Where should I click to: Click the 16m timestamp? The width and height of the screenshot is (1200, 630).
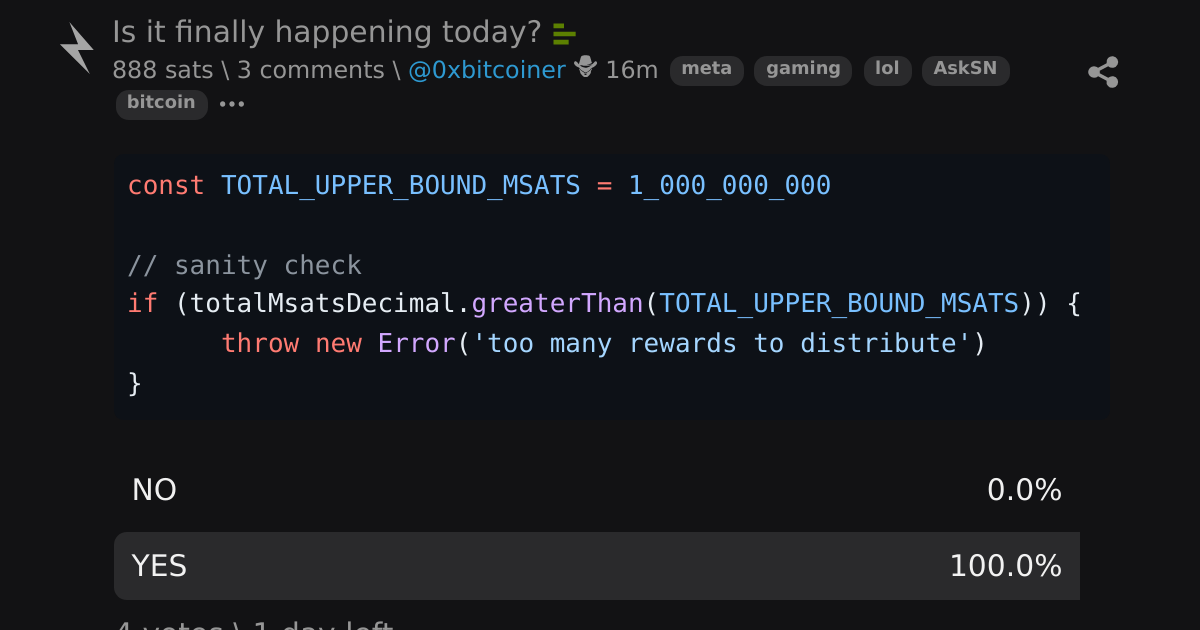coord(632,70)
